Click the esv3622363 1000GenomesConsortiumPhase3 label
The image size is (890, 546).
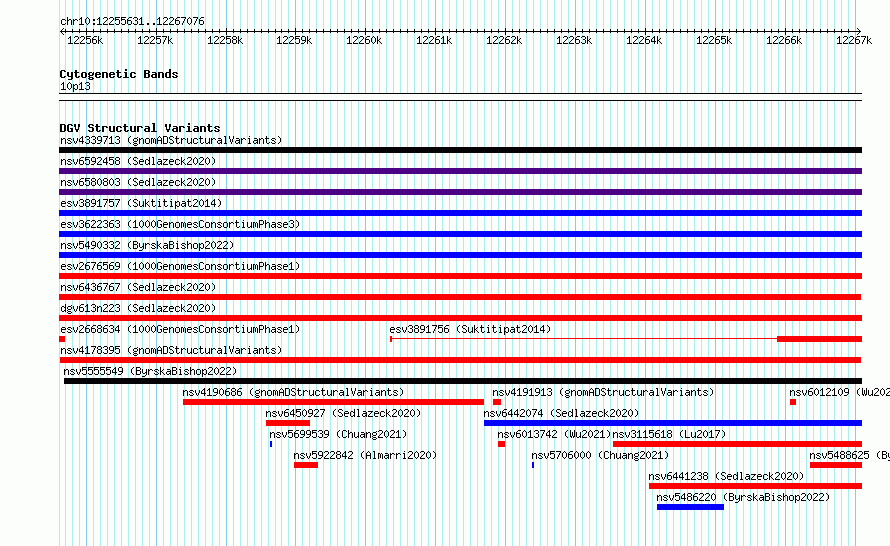(x=180, y=224)
